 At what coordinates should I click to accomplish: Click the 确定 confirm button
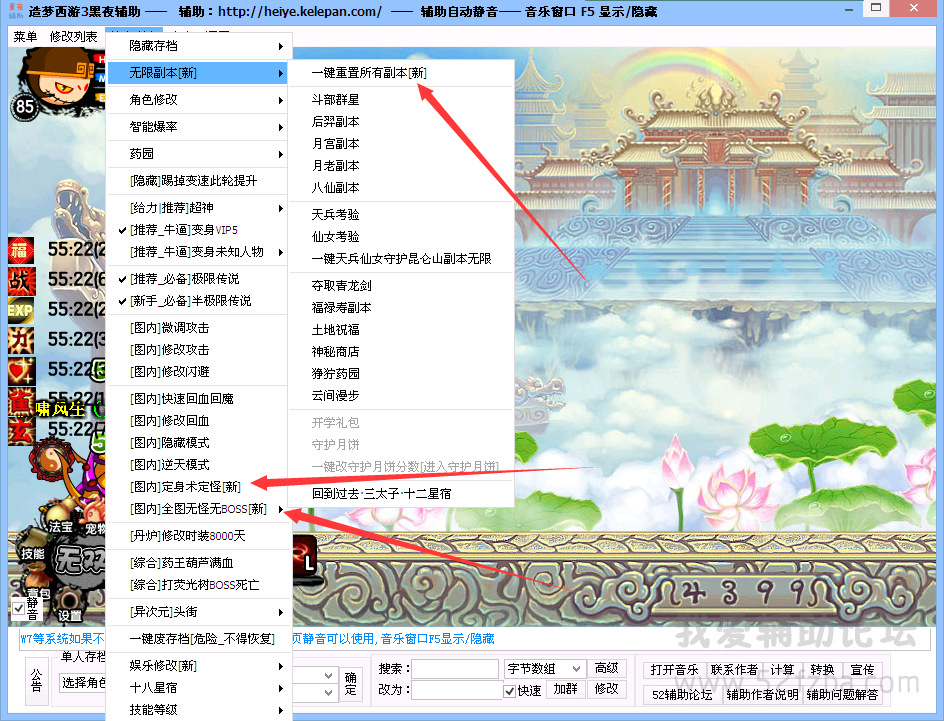click(x=350, y=684)
